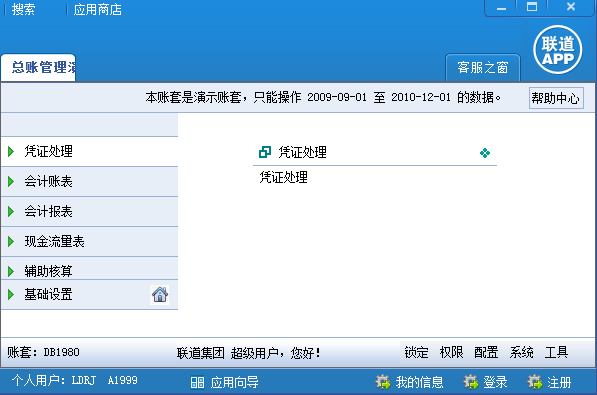
Task: Expand 凭证处理 with its green arrow
Action: point(11,151)
